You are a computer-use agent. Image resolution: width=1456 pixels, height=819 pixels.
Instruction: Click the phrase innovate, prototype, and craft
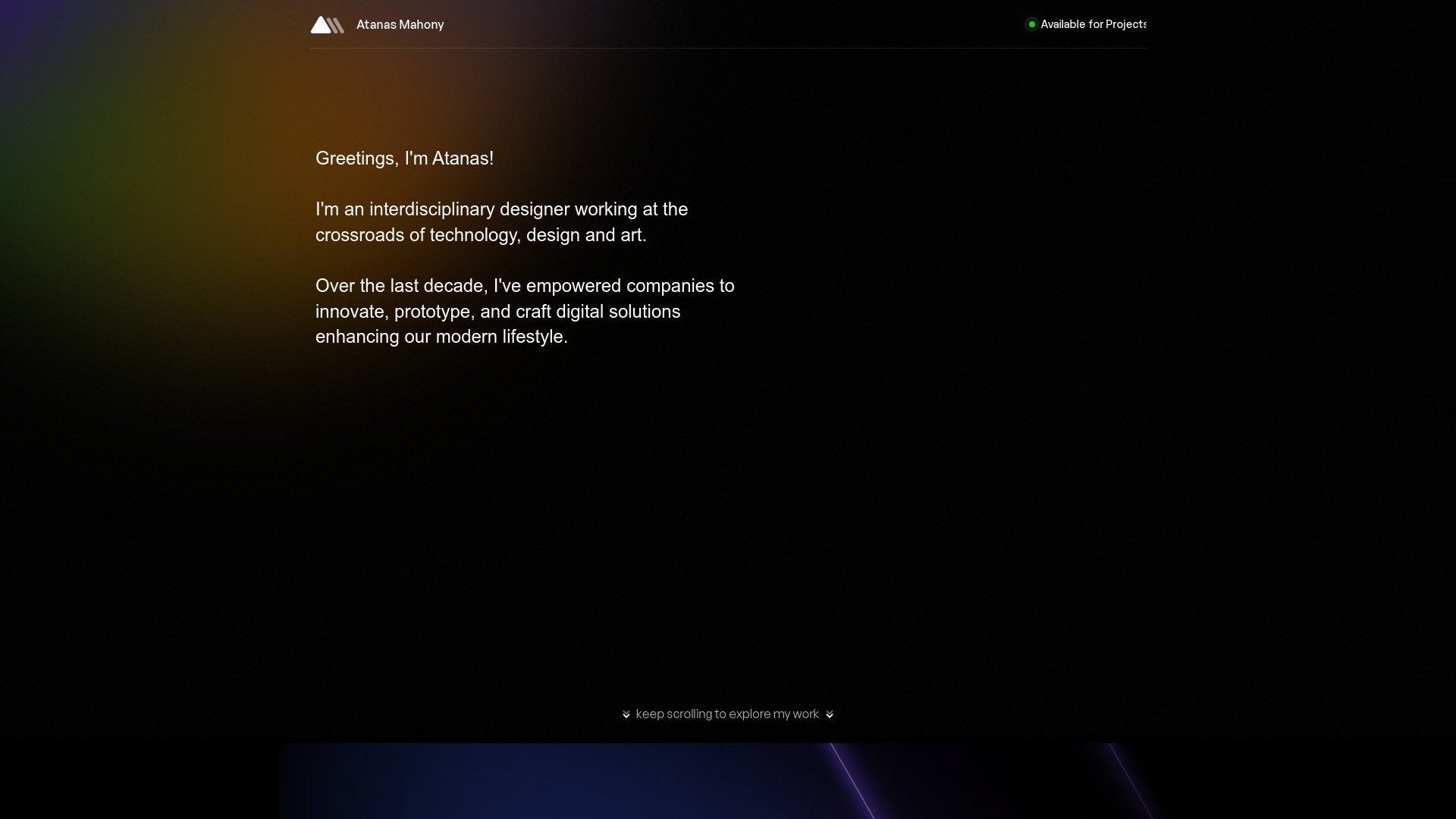432,312
